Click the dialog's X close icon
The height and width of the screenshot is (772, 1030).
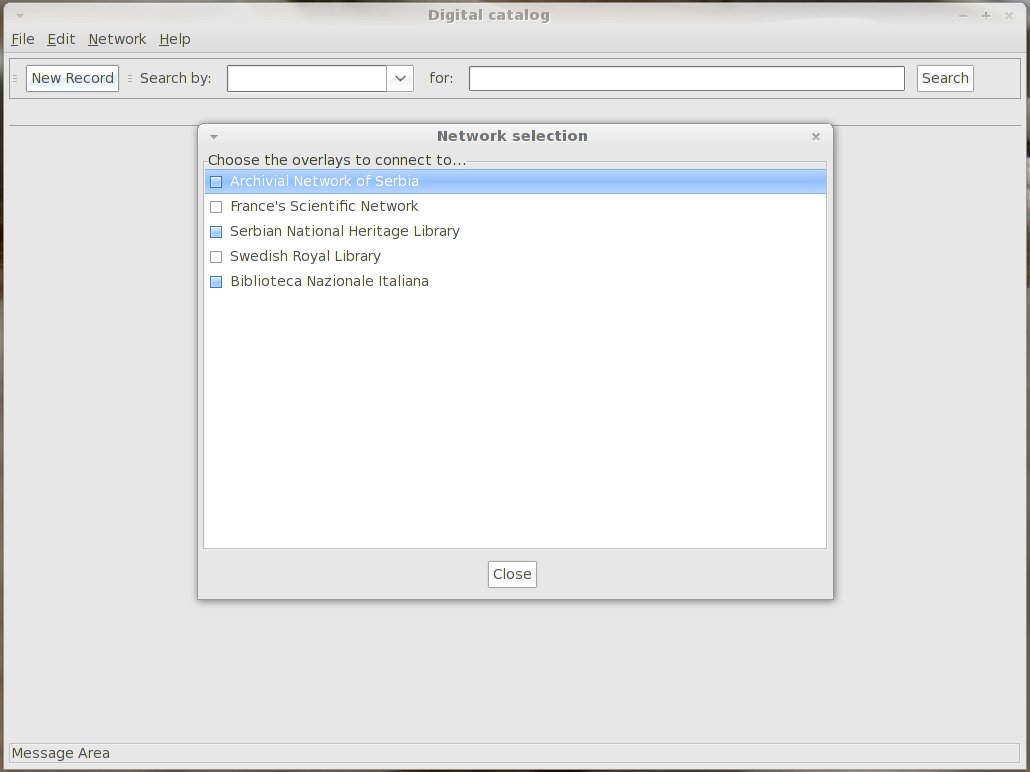coord(816,137)
